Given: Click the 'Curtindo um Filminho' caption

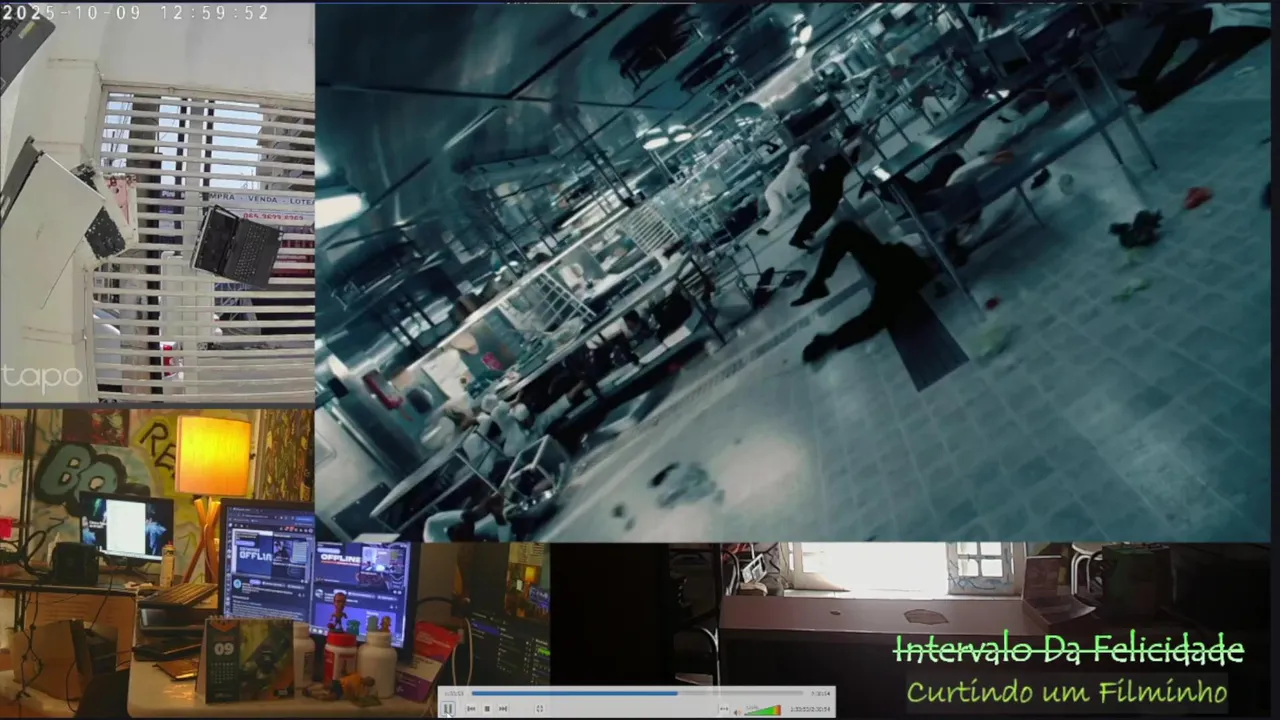Looking at the screenshot, I should tap(1066, 691).
